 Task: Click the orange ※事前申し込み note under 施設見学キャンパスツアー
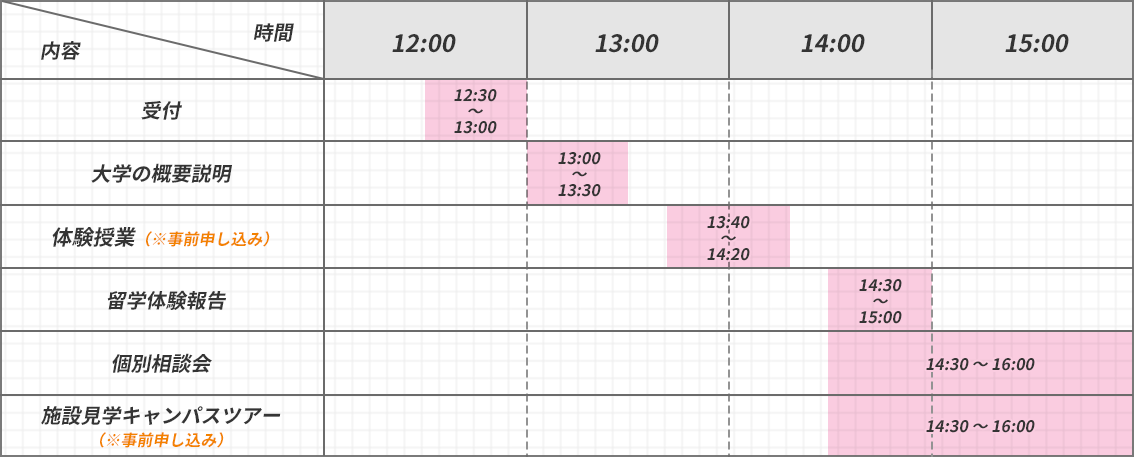[x=161, y=439]
